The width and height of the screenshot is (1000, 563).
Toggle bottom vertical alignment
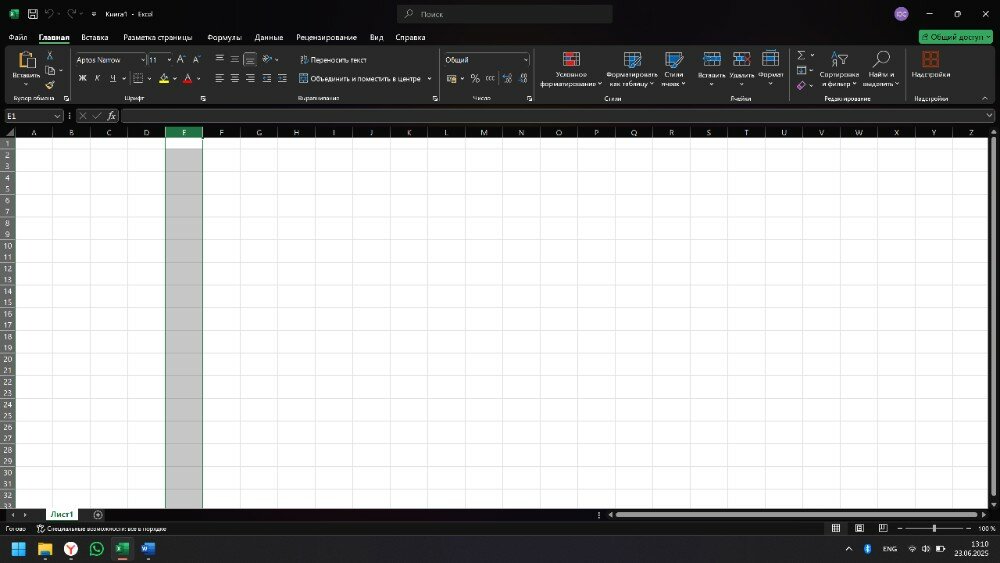pyautogui.click(x=250, y=59)
